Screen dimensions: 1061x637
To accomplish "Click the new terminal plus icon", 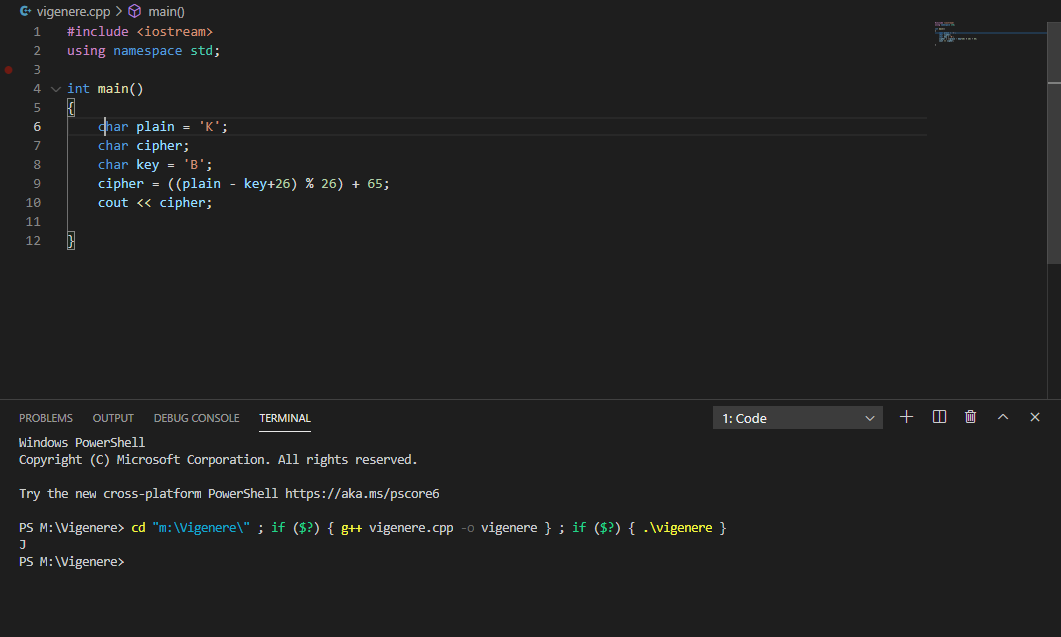I will click(907, 417).
